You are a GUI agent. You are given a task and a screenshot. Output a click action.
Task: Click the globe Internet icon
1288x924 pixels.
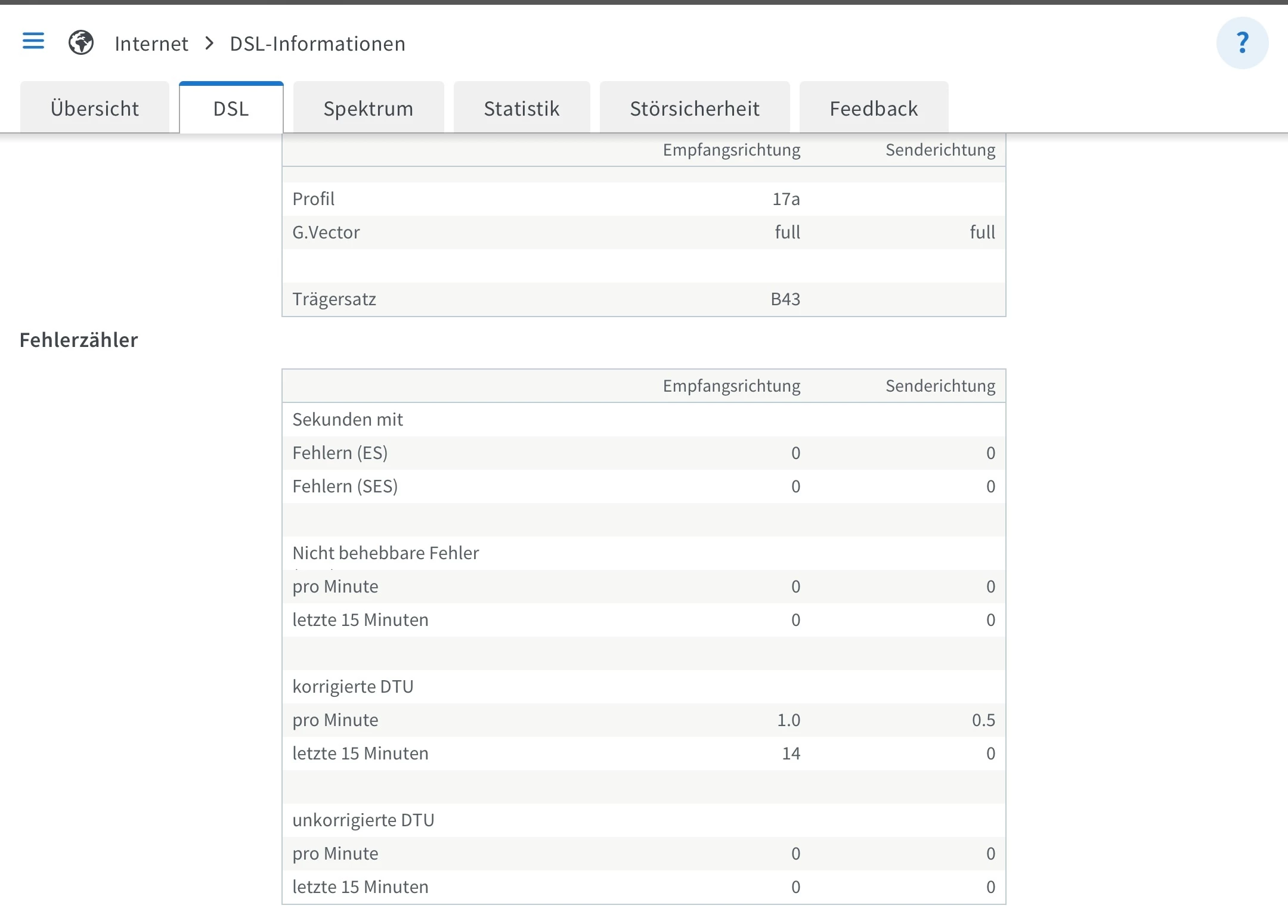[81, 43]
